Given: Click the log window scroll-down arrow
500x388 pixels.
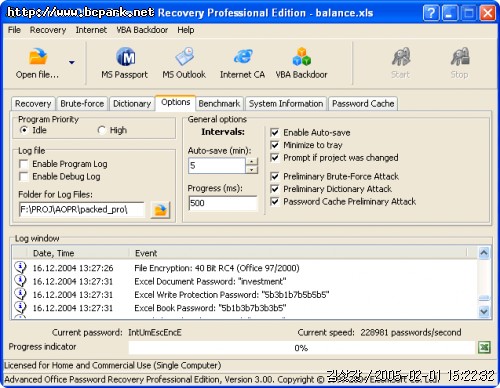Looking at the screenshot, I should [x=484, y=312].
